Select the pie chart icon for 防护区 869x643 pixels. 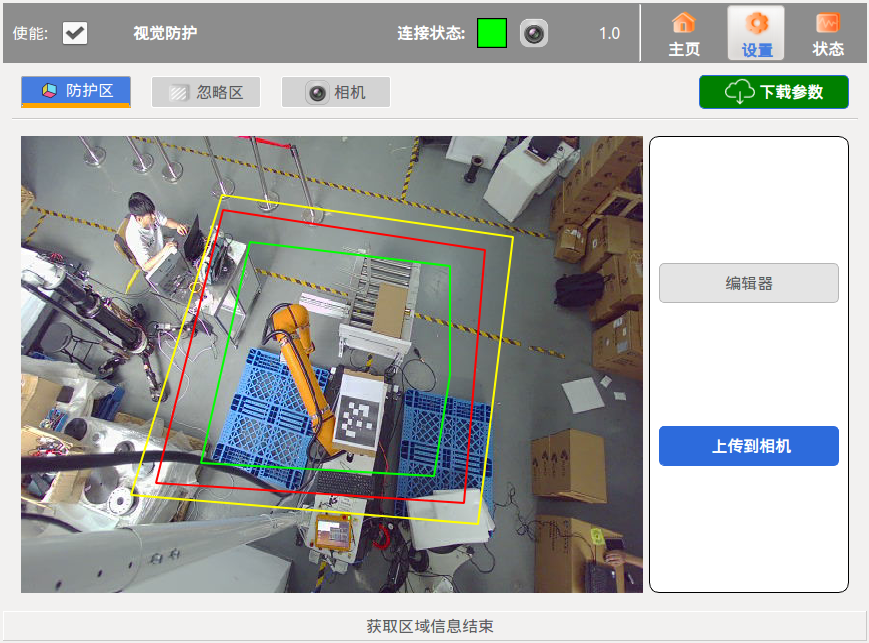49,92
